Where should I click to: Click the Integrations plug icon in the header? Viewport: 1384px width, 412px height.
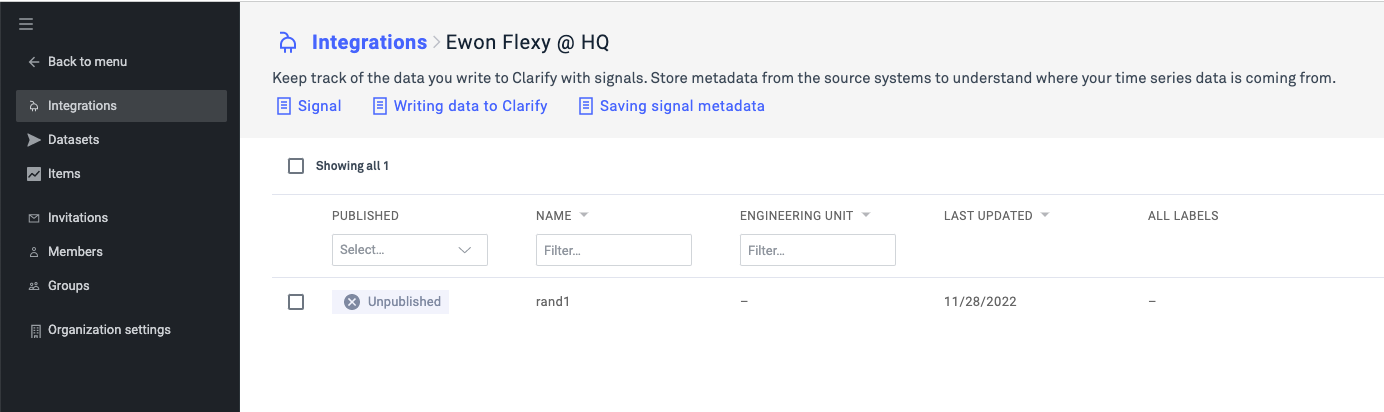(288, 42)
